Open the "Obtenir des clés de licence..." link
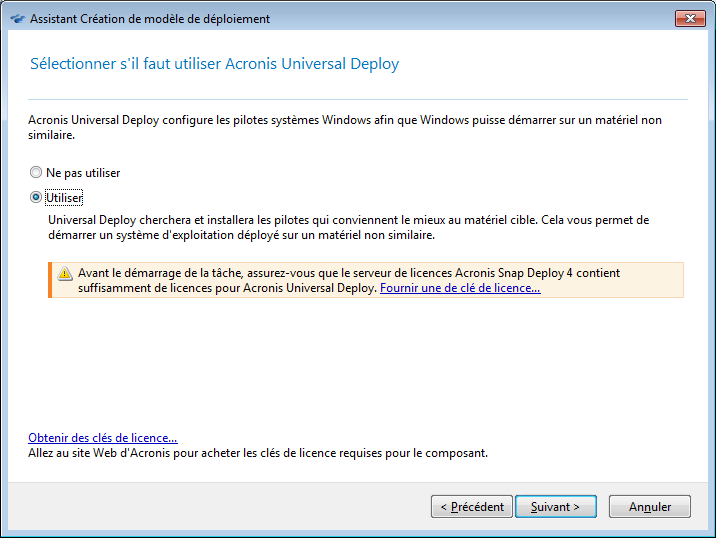 click(103, 438)
